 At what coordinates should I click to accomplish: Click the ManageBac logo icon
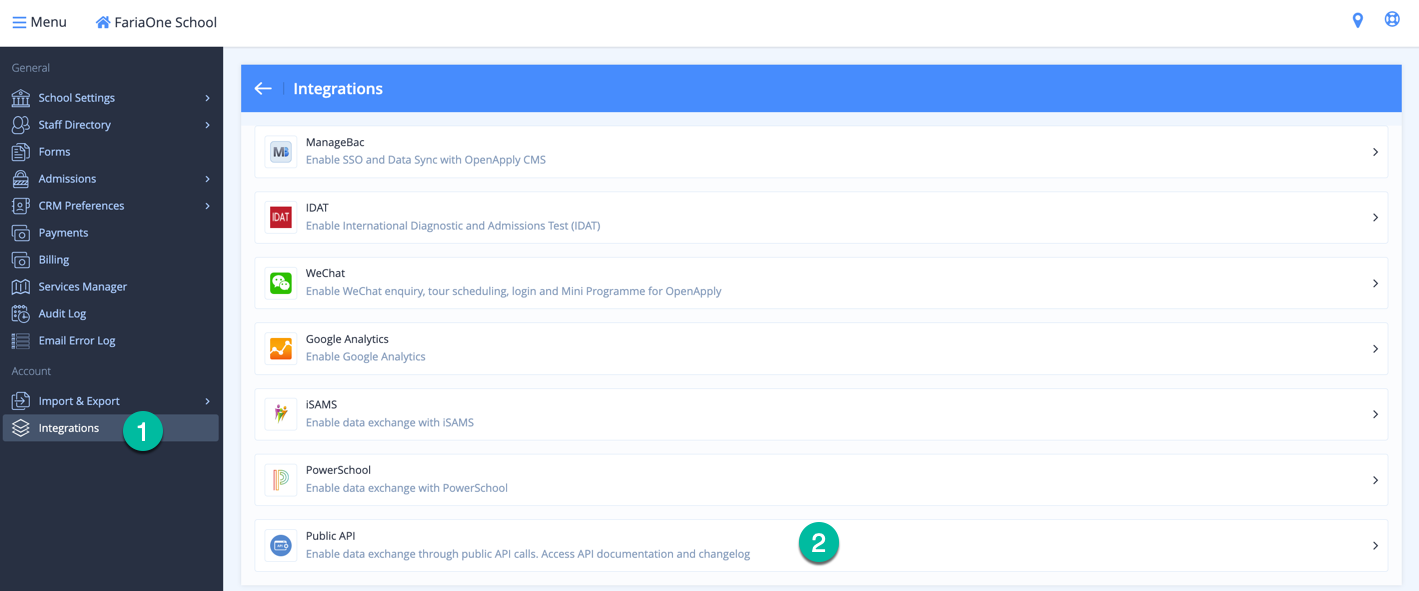pyautogui.click(x=281, y=152)
